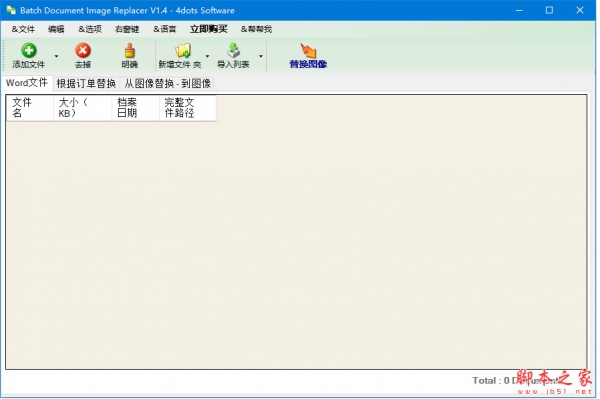The width and height of the screenshot is (600, 399).
Task: Sort by the 完整文件路径 column header
Action: coord(188,108)
